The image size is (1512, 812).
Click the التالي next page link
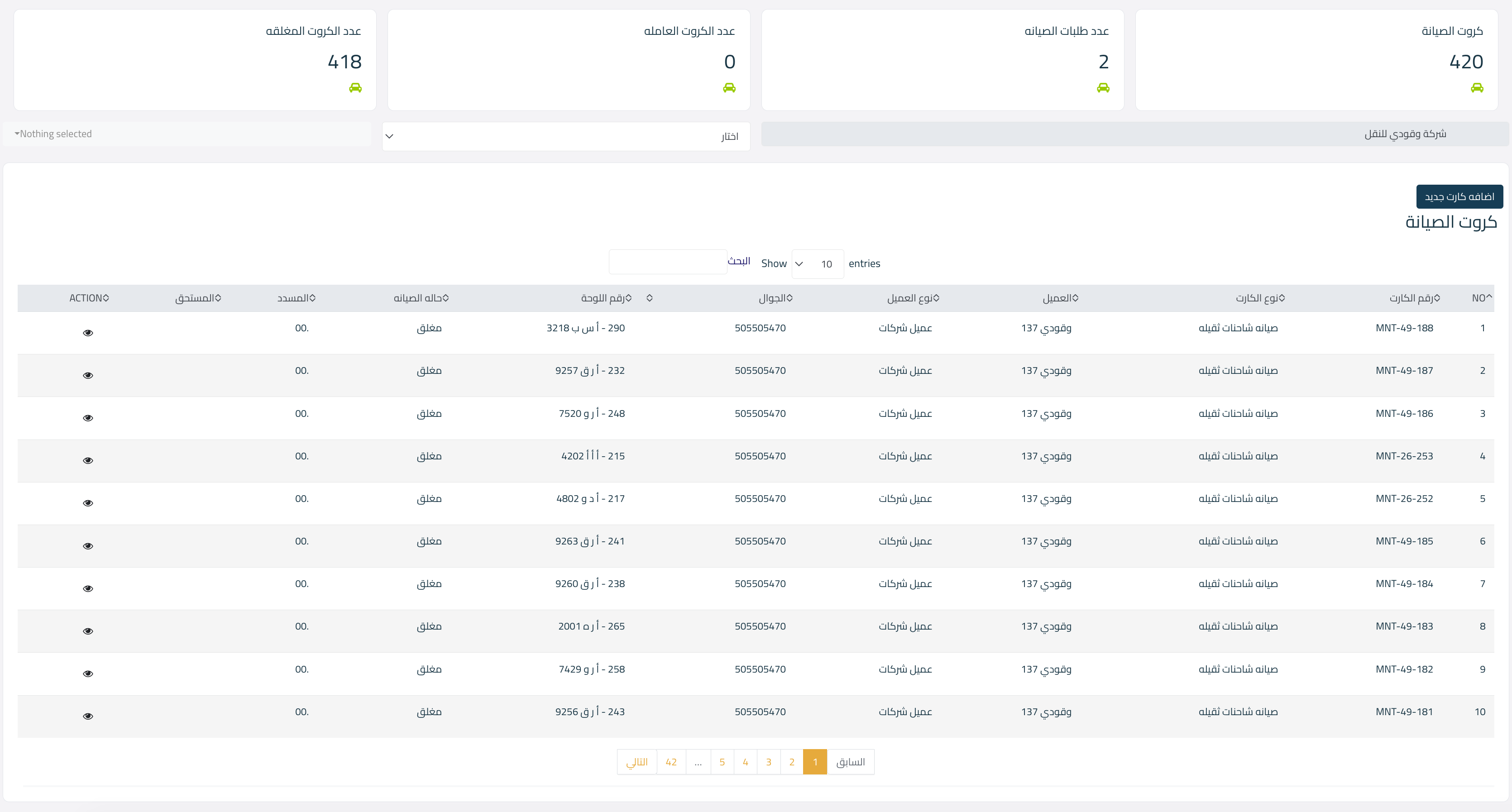coord(637,762)
